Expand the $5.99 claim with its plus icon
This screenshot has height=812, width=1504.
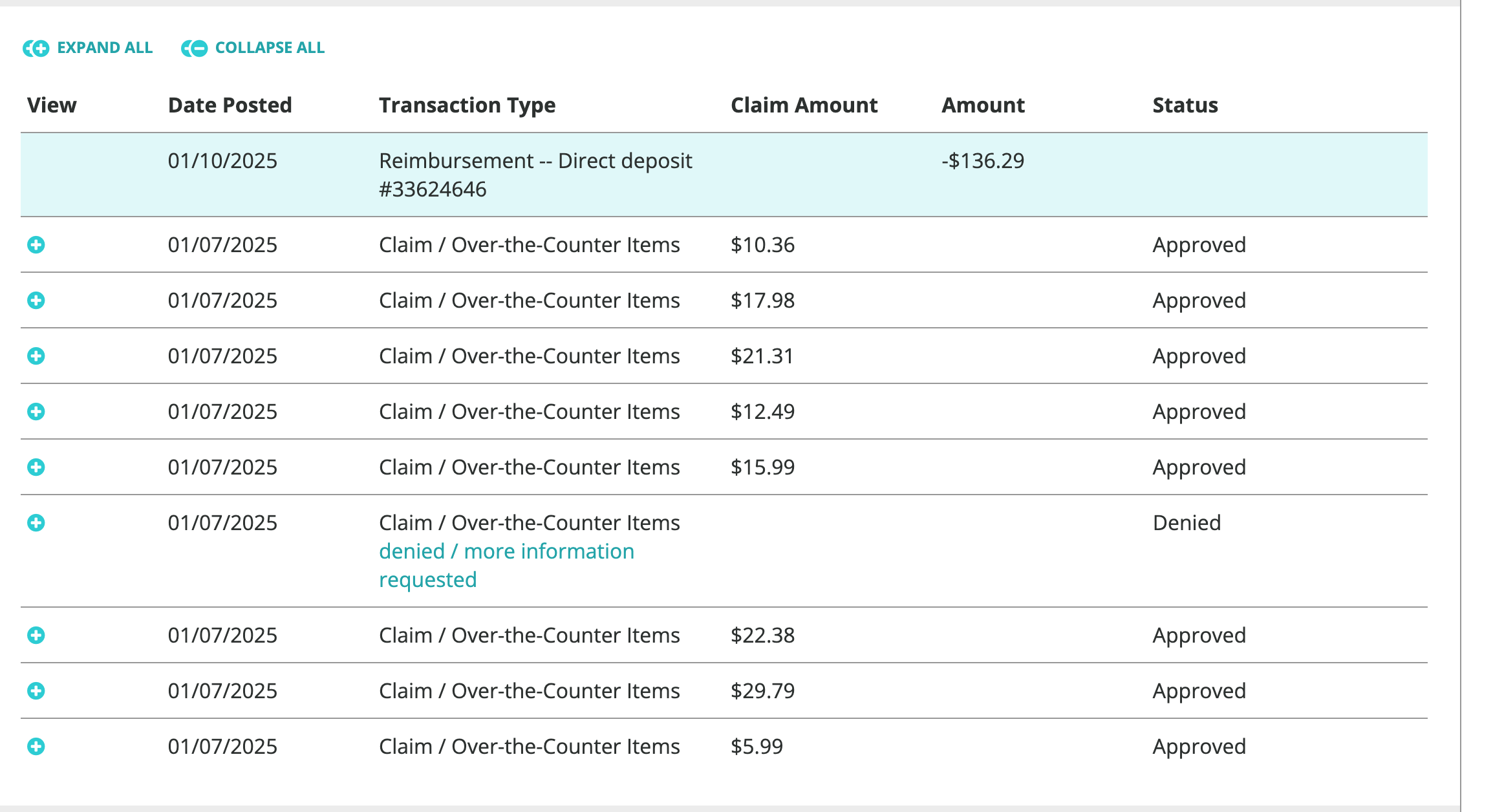click(x=37, y=747)
